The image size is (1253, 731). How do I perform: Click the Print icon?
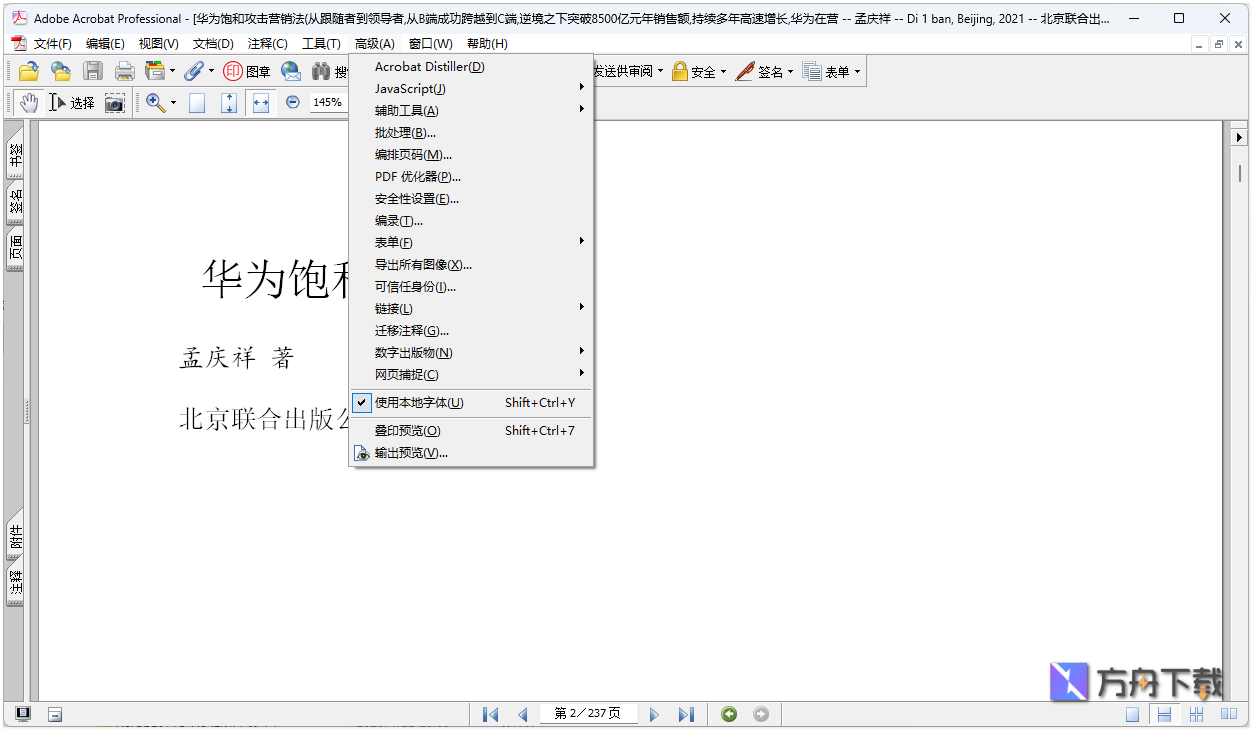[x=124, y=71]
